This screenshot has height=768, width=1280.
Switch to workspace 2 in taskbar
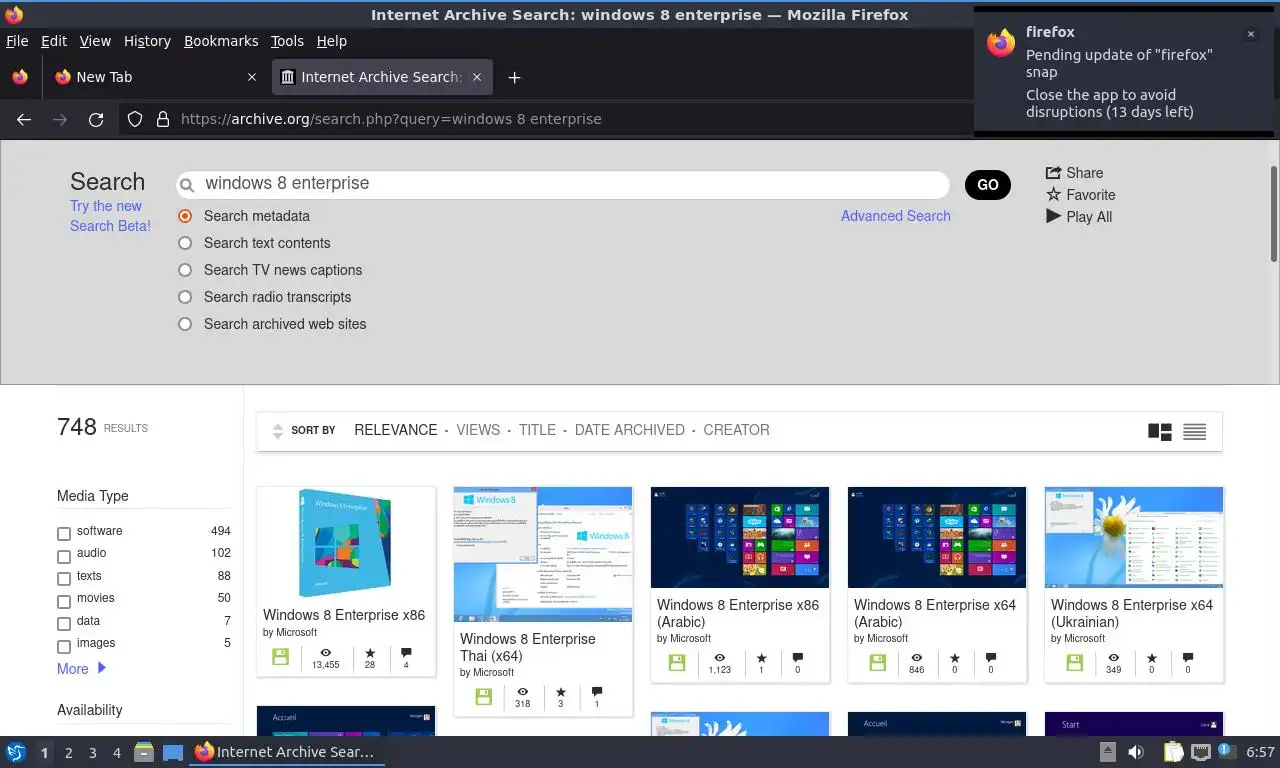[x=68, y=753]
